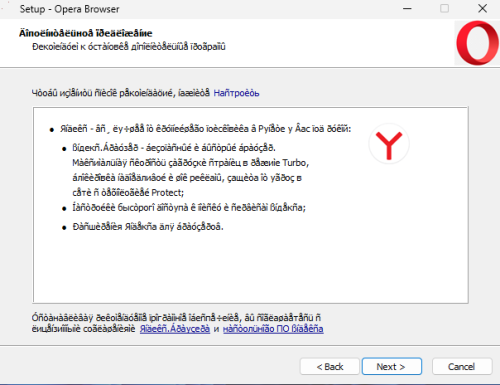
Task: Click the bullet line mentioning Turbo
Action: point(191,163)
